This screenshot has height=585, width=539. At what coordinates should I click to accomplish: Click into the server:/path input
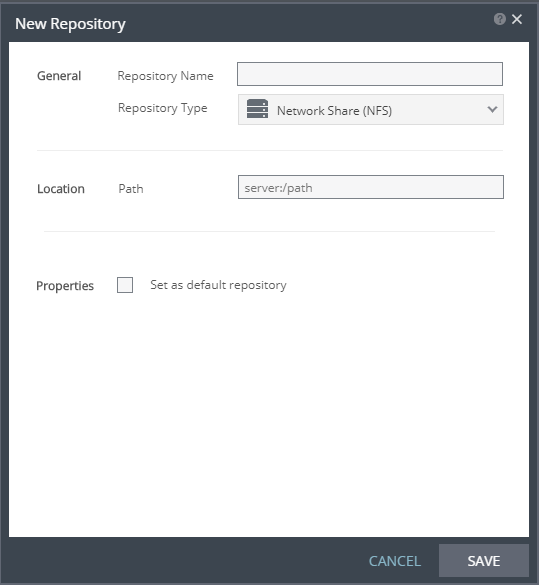[x=371, y=187]
